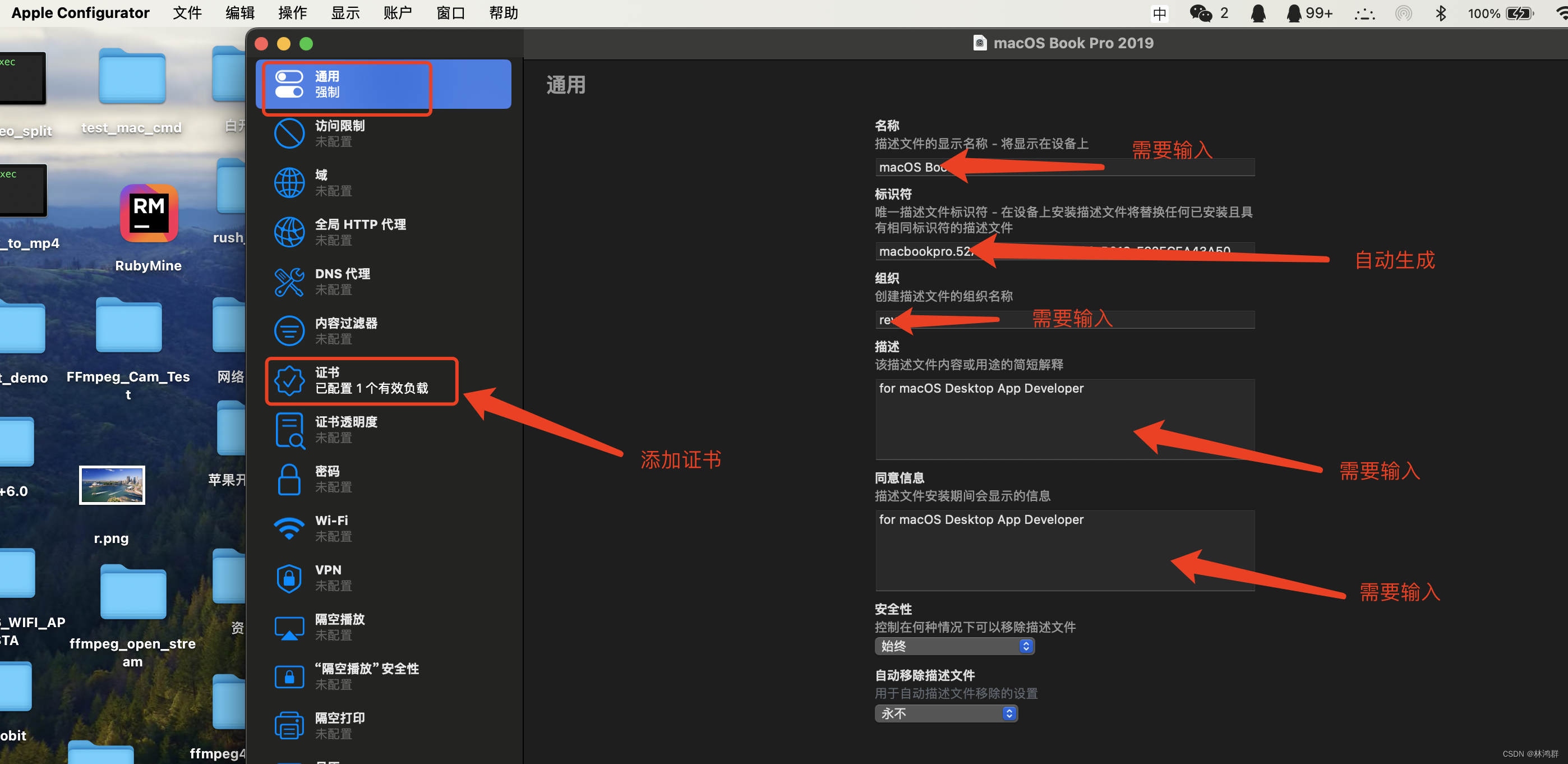1568x764 pixels.
Task: Zoom the profile window with green button
Action: pos(306,44)
